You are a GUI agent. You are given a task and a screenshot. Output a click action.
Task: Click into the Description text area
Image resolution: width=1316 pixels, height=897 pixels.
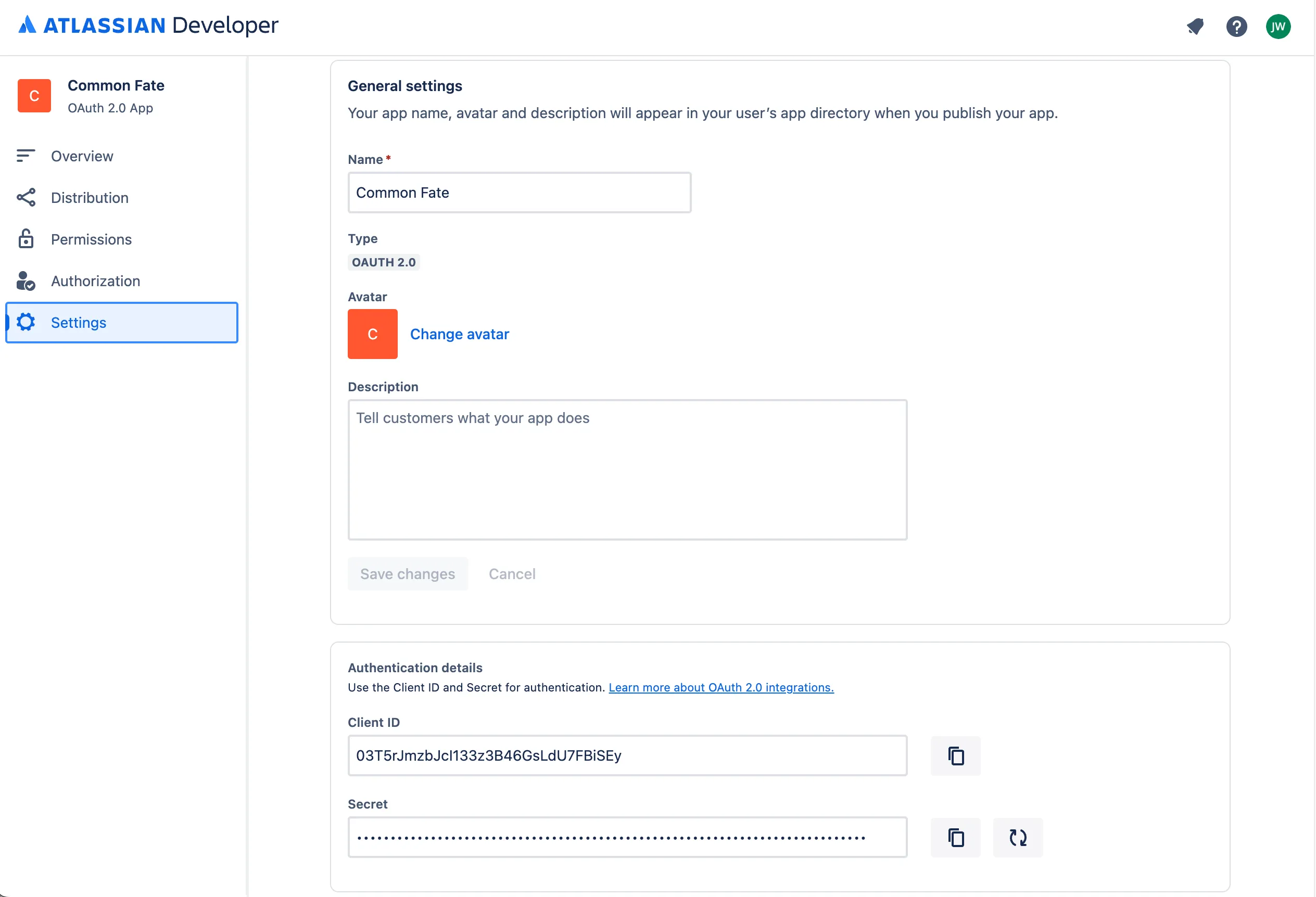pos(627,470)
